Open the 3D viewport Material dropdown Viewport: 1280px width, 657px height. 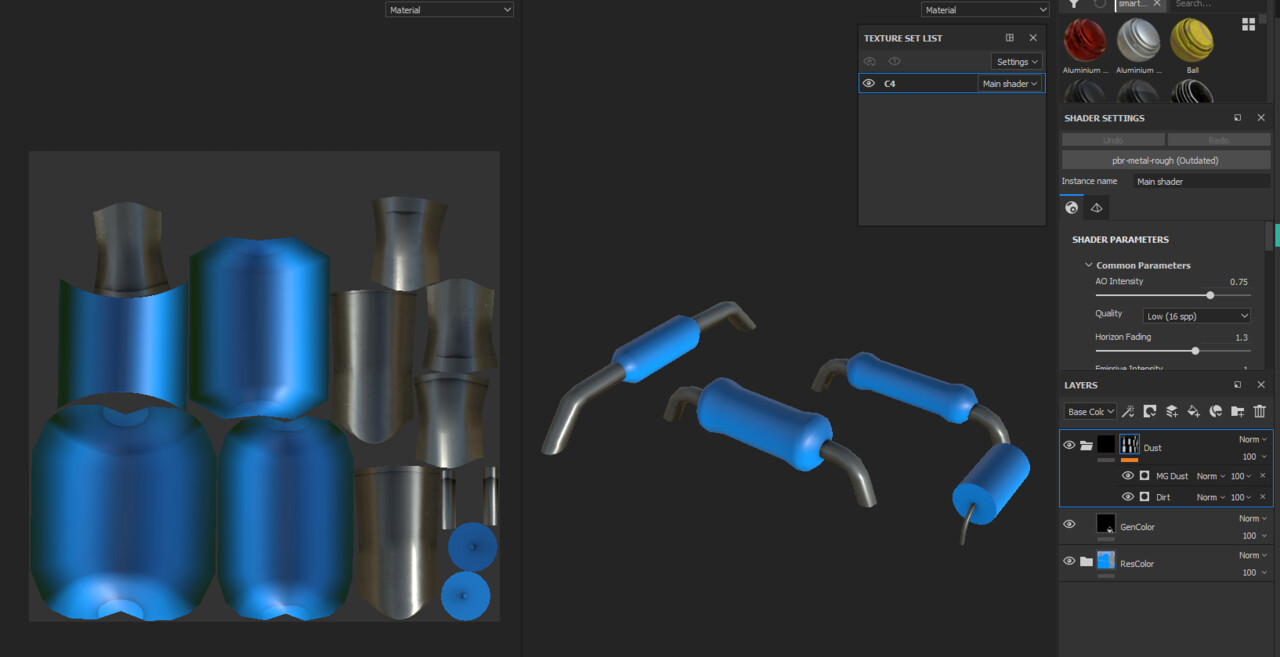tap(985, 9)
